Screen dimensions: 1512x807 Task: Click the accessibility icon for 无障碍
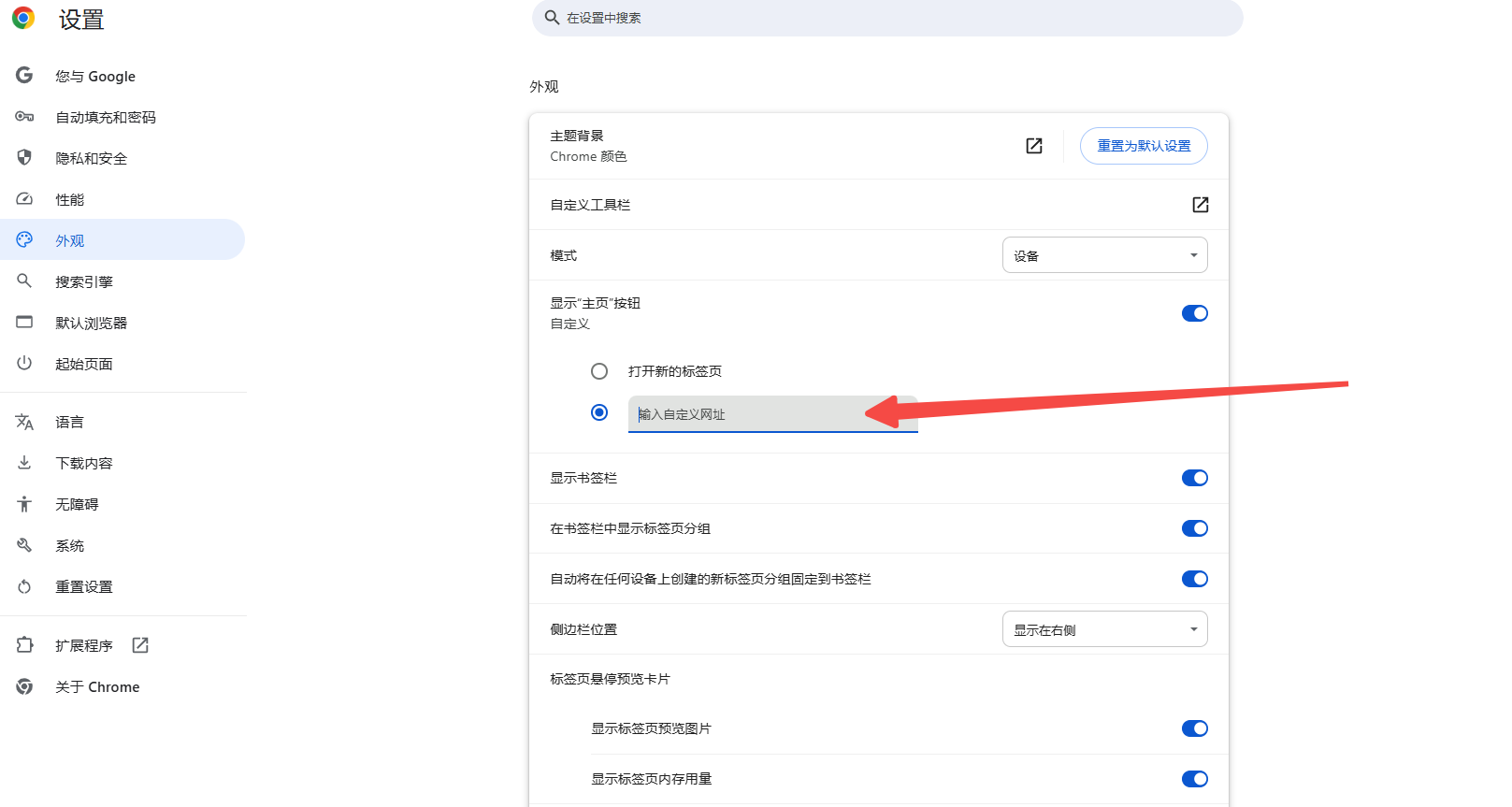pyautogui.click(x=24, y=504)
